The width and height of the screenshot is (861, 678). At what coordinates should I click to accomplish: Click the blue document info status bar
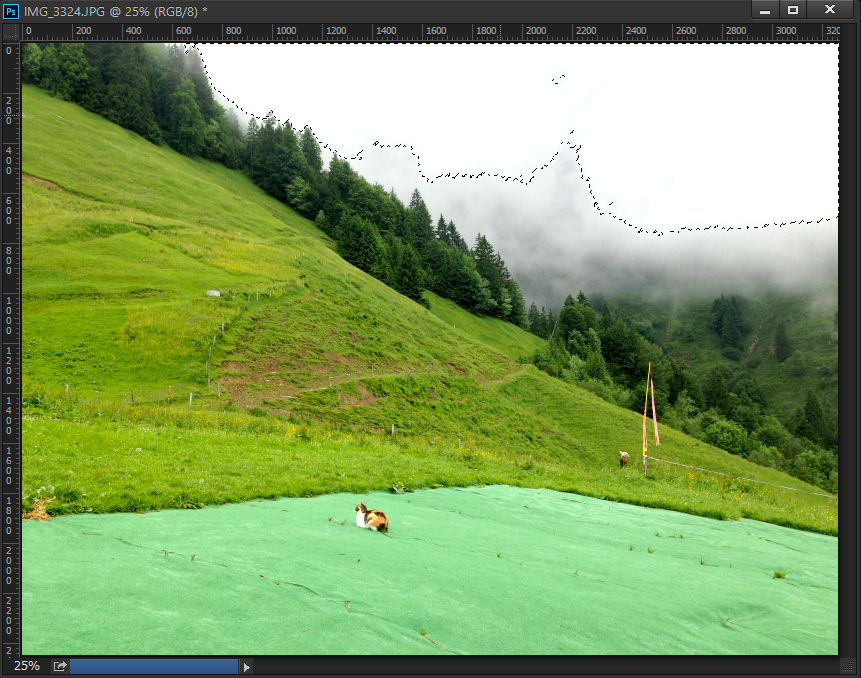click(154, 666)
